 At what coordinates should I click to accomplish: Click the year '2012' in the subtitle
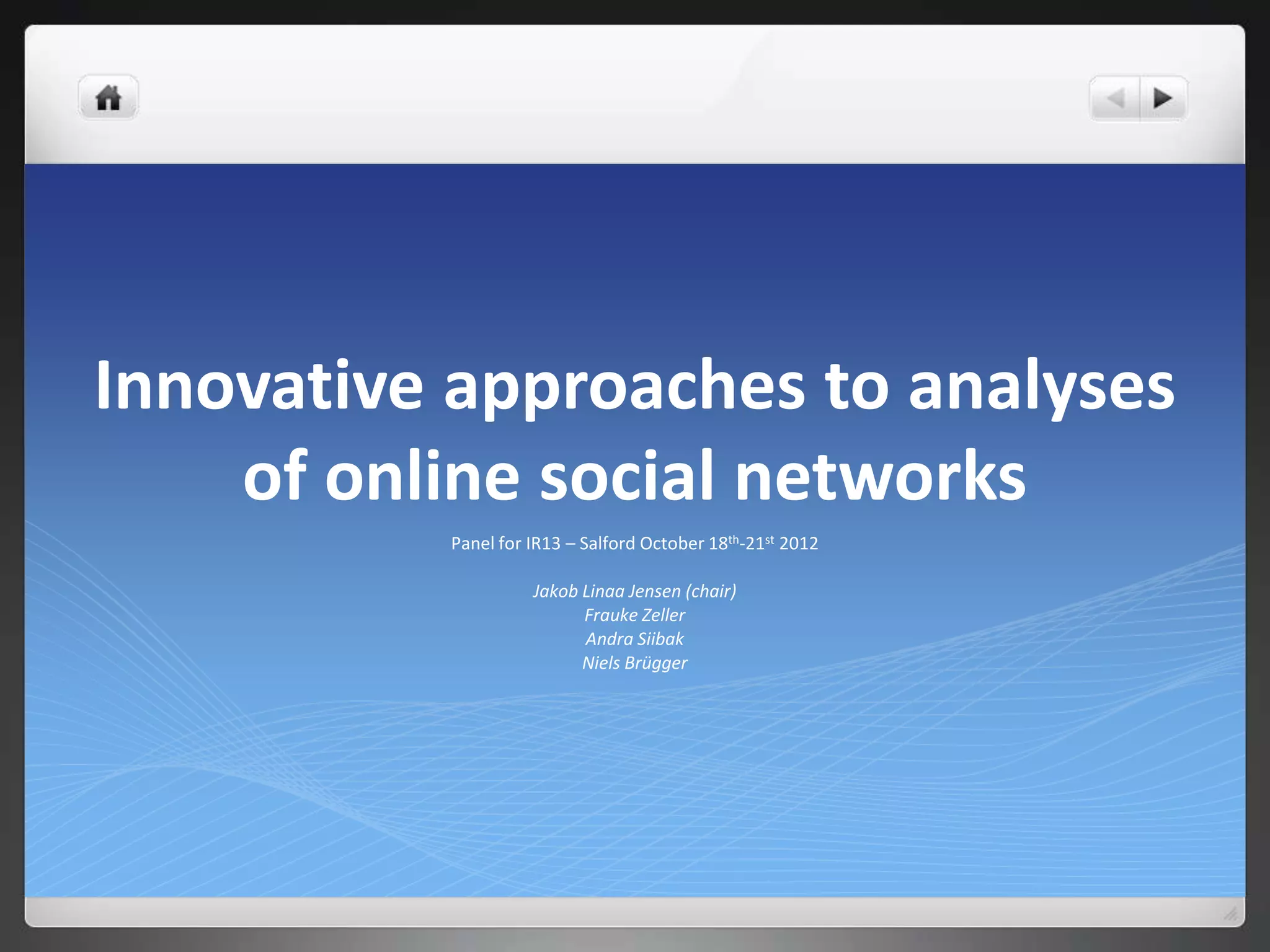point(799,544)
